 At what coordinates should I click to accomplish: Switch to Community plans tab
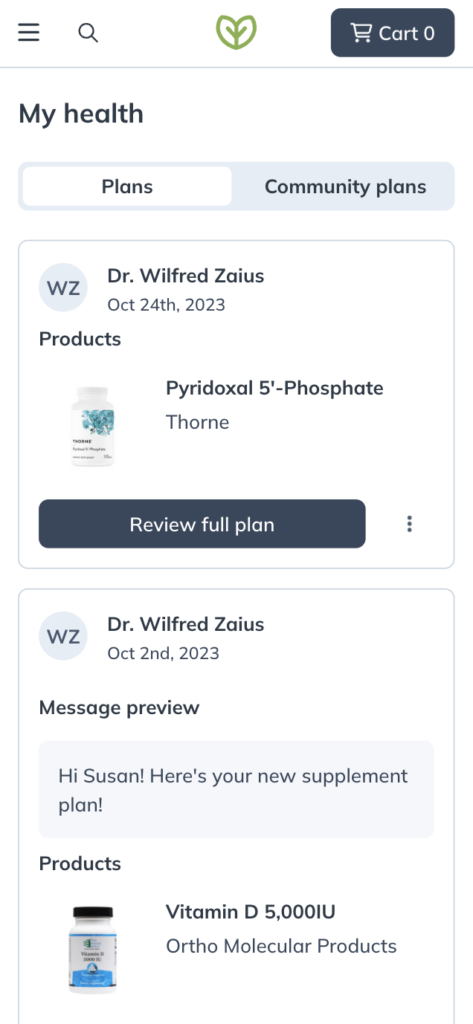345,187
